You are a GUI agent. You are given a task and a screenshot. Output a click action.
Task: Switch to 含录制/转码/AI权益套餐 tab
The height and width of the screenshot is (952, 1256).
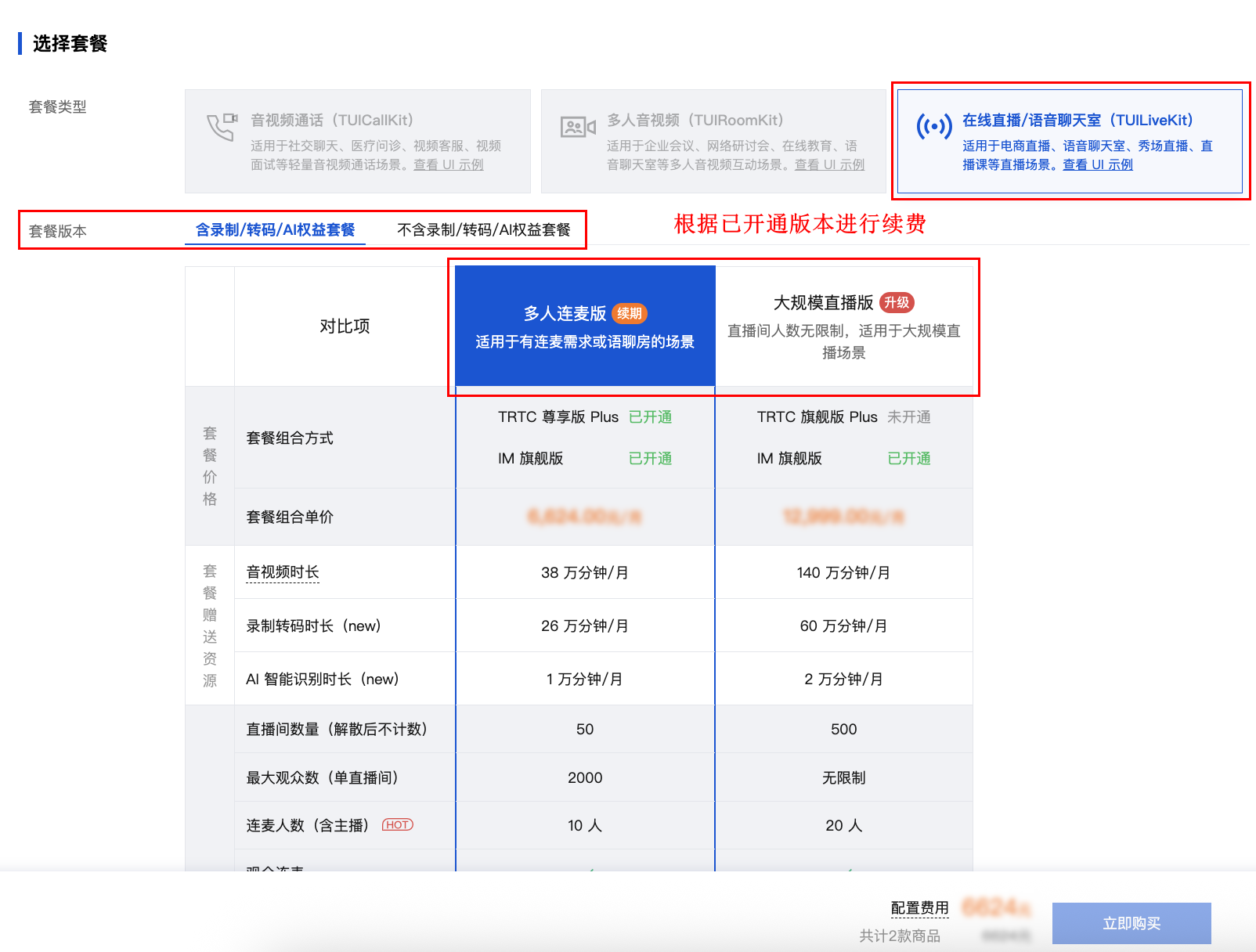(x=275, y=230)
